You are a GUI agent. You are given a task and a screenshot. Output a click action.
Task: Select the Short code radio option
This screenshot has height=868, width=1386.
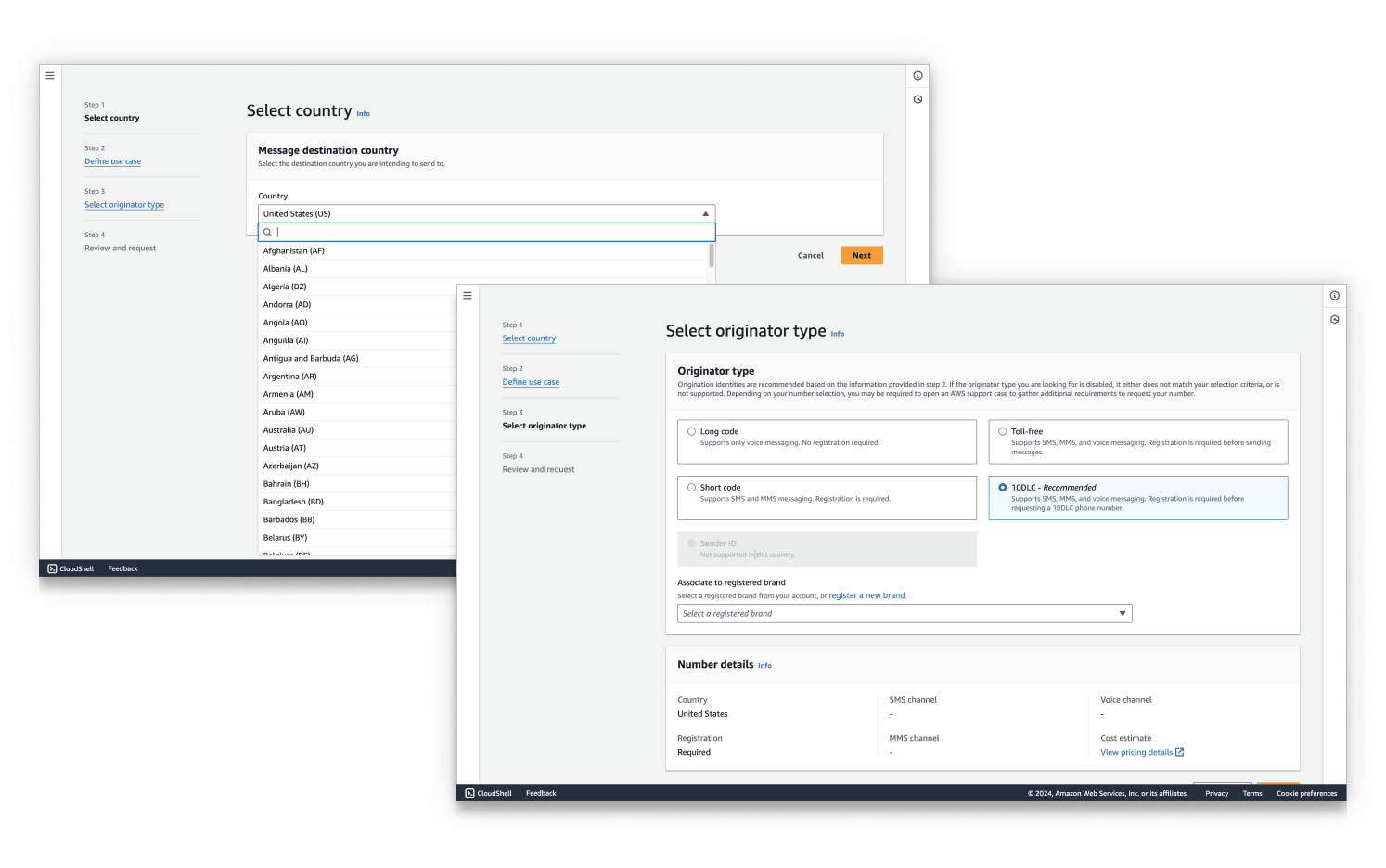point(691,487)
